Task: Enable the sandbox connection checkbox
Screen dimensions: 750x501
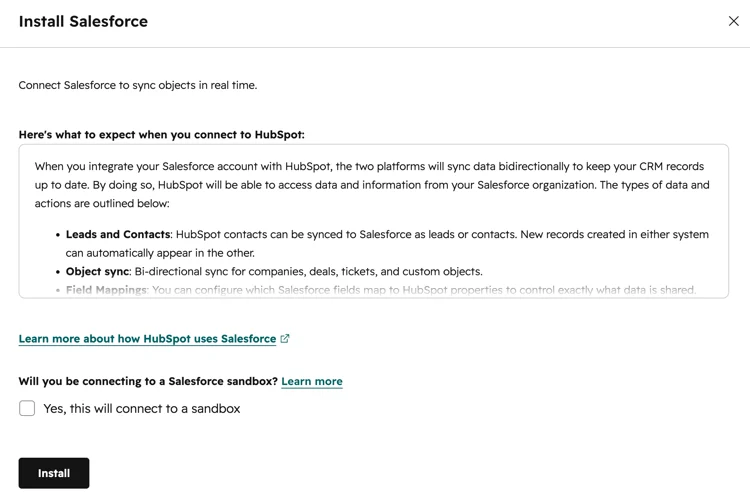Action: [x=27, y=408]
